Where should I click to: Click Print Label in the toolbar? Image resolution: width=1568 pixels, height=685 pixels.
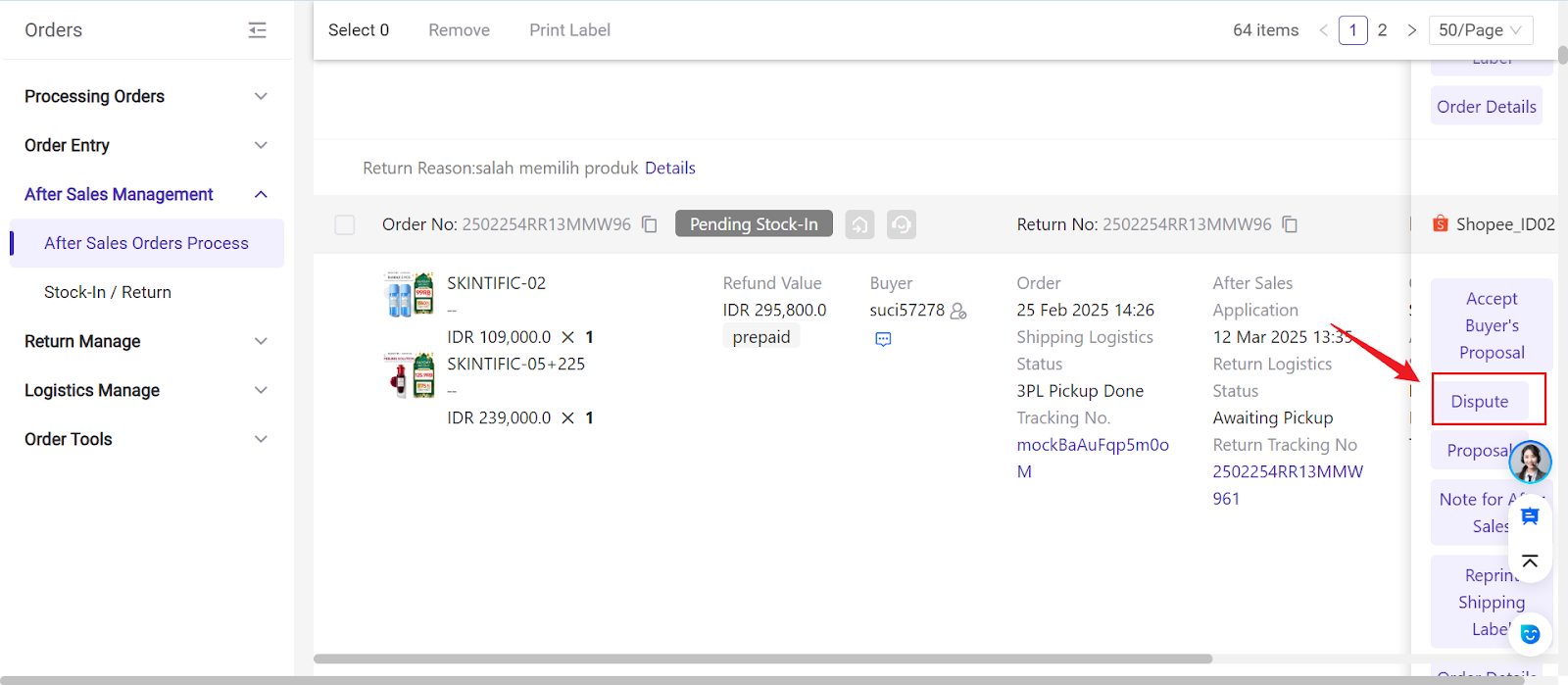point(569,30)
